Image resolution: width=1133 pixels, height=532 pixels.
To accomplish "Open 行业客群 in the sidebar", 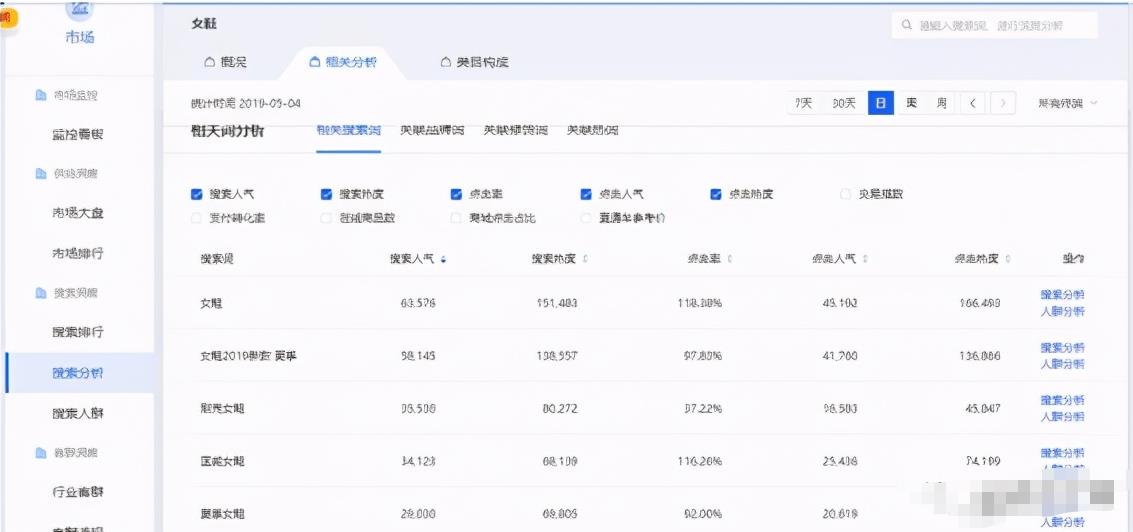I will pos(78,492).
